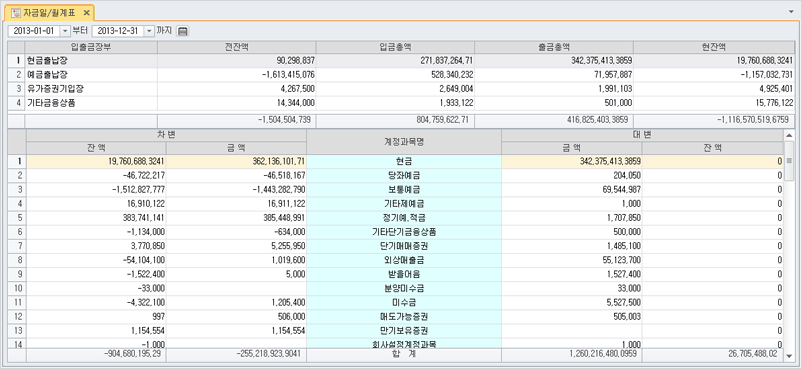The width and height of the screenshot is (802, 369).
Task: Click the upper total -1,504,504,739
Action: [285, 119]
